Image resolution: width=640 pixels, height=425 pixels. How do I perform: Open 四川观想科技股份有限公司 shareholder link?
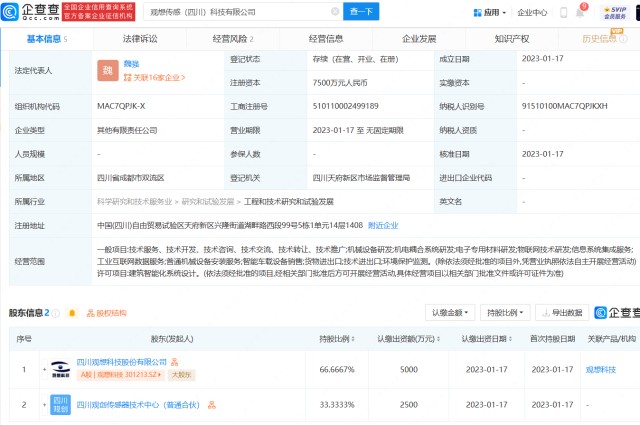click(x=122, y=362)
